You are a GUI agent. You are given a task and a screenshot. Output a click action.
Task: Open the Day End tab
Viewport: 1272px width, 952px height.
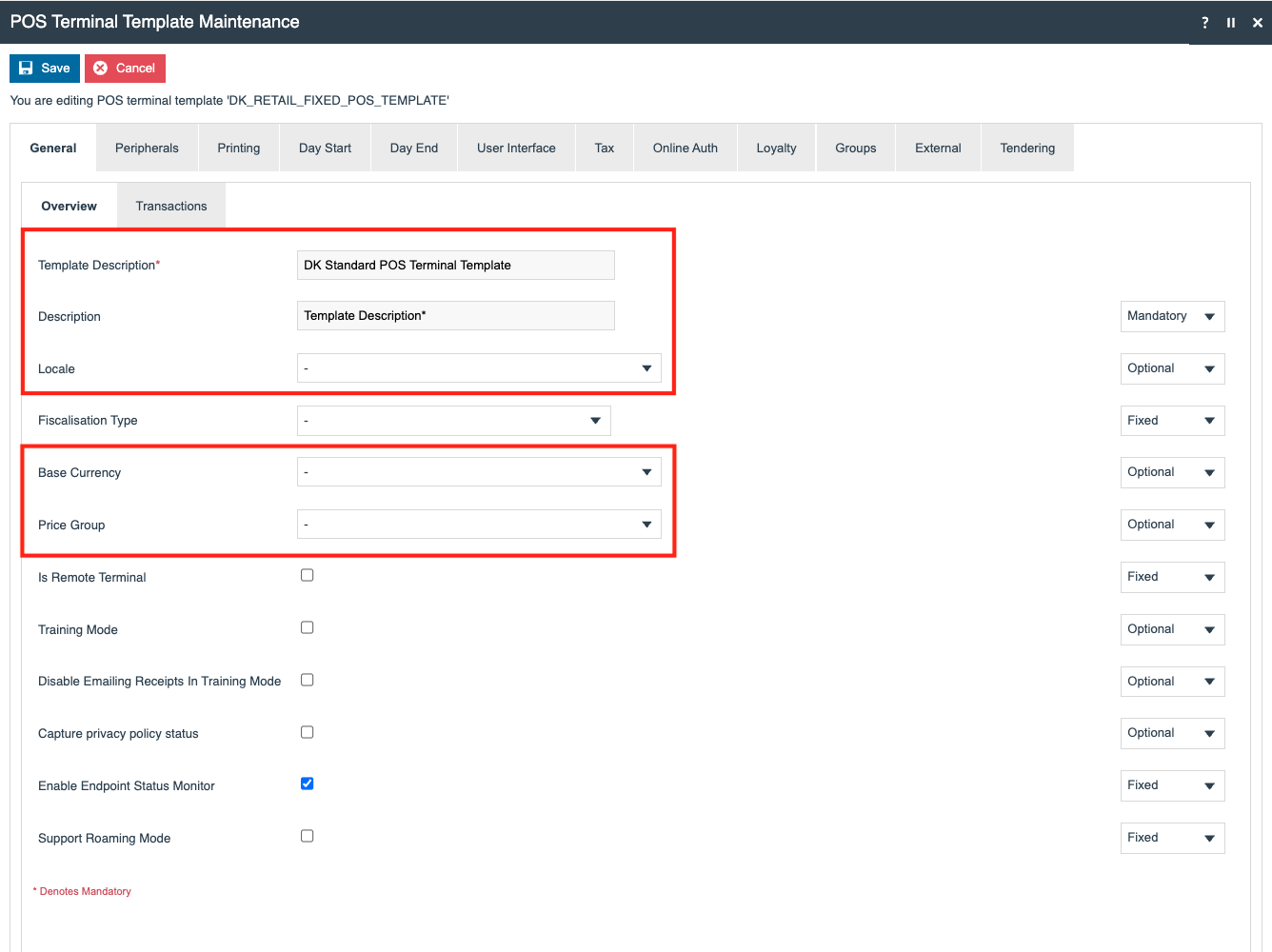414,148
